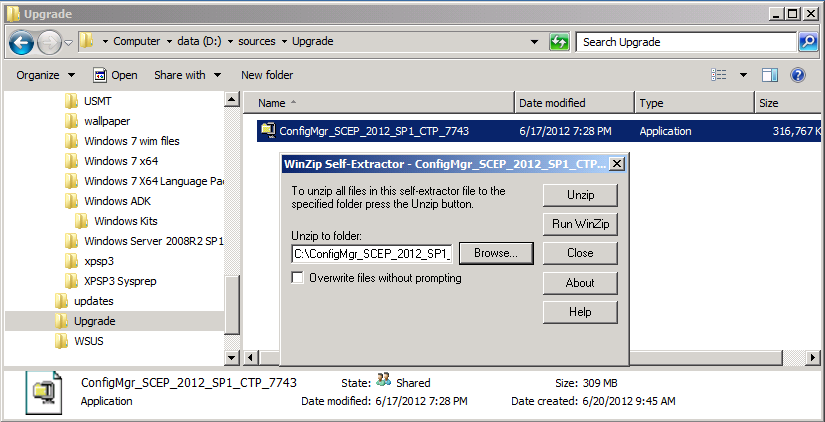Sort by Date modified column header
The height and width of the screenshot is (422, 825).
pyautogui.click(x=575, y=103)
